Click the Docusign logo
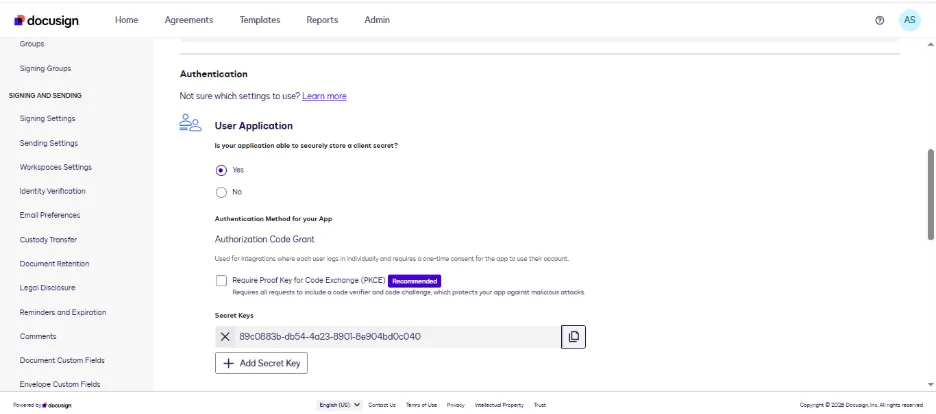936x414 pixels. coord(46,20)
